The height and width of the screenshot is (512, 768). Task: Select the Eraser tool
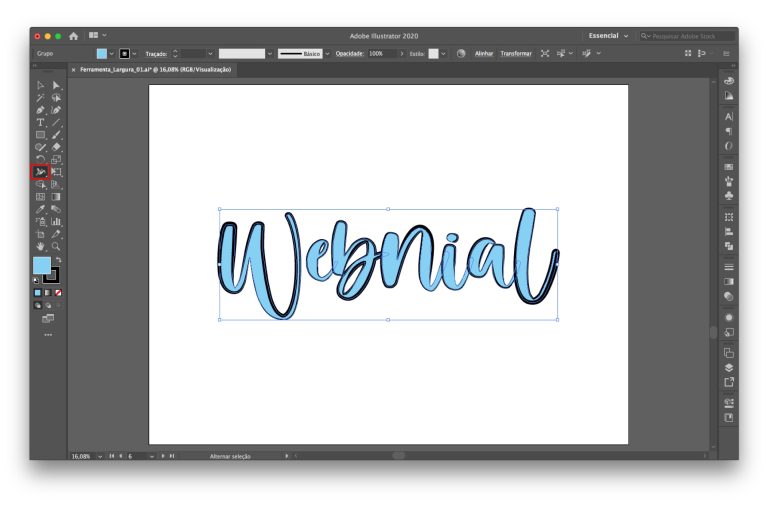click(x=56, y=147)
